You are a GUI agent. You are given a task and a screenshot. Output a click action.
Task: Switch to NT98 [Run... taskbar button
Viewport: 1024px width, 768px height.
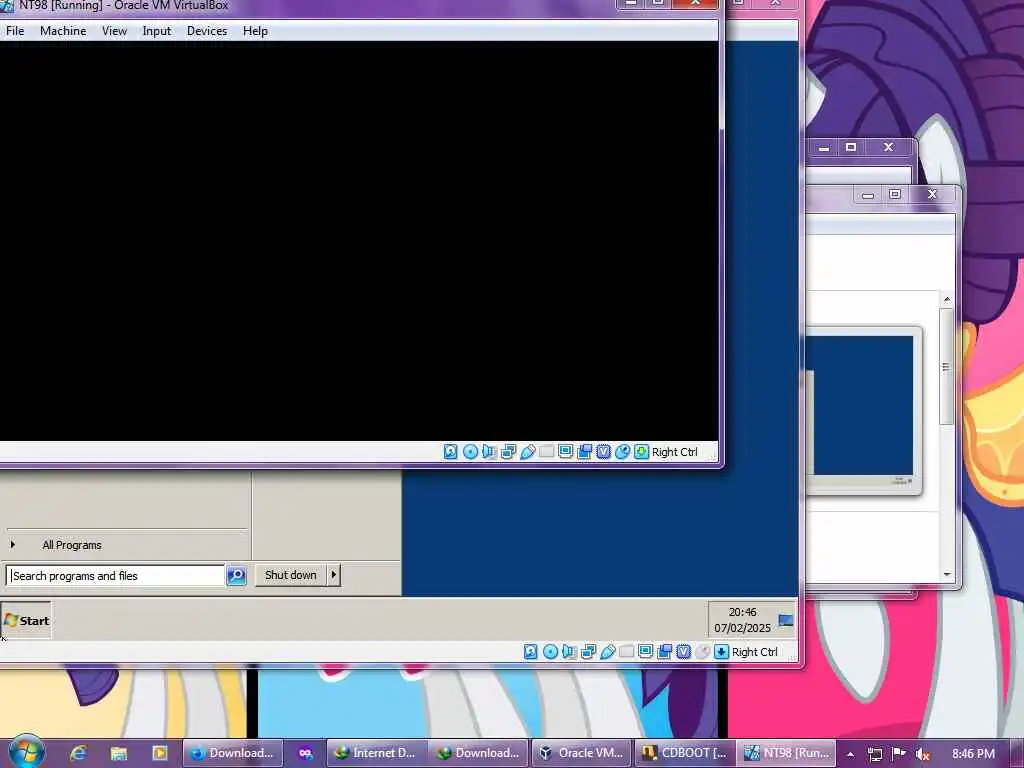(x=788, y=753)
